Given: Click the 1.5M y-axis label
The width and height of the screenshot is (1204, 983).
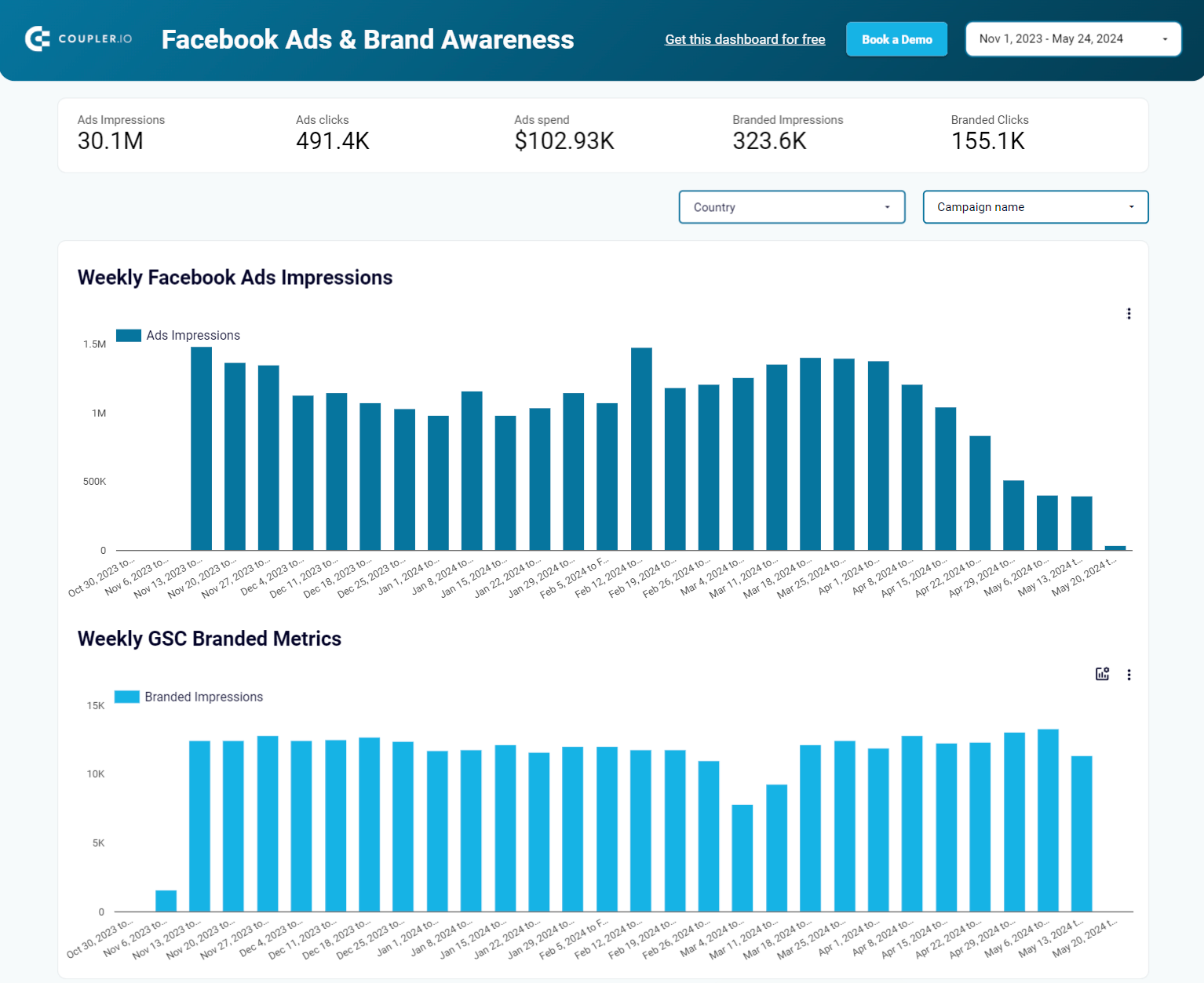Looking at the screenshot, I should click(95, 344).
